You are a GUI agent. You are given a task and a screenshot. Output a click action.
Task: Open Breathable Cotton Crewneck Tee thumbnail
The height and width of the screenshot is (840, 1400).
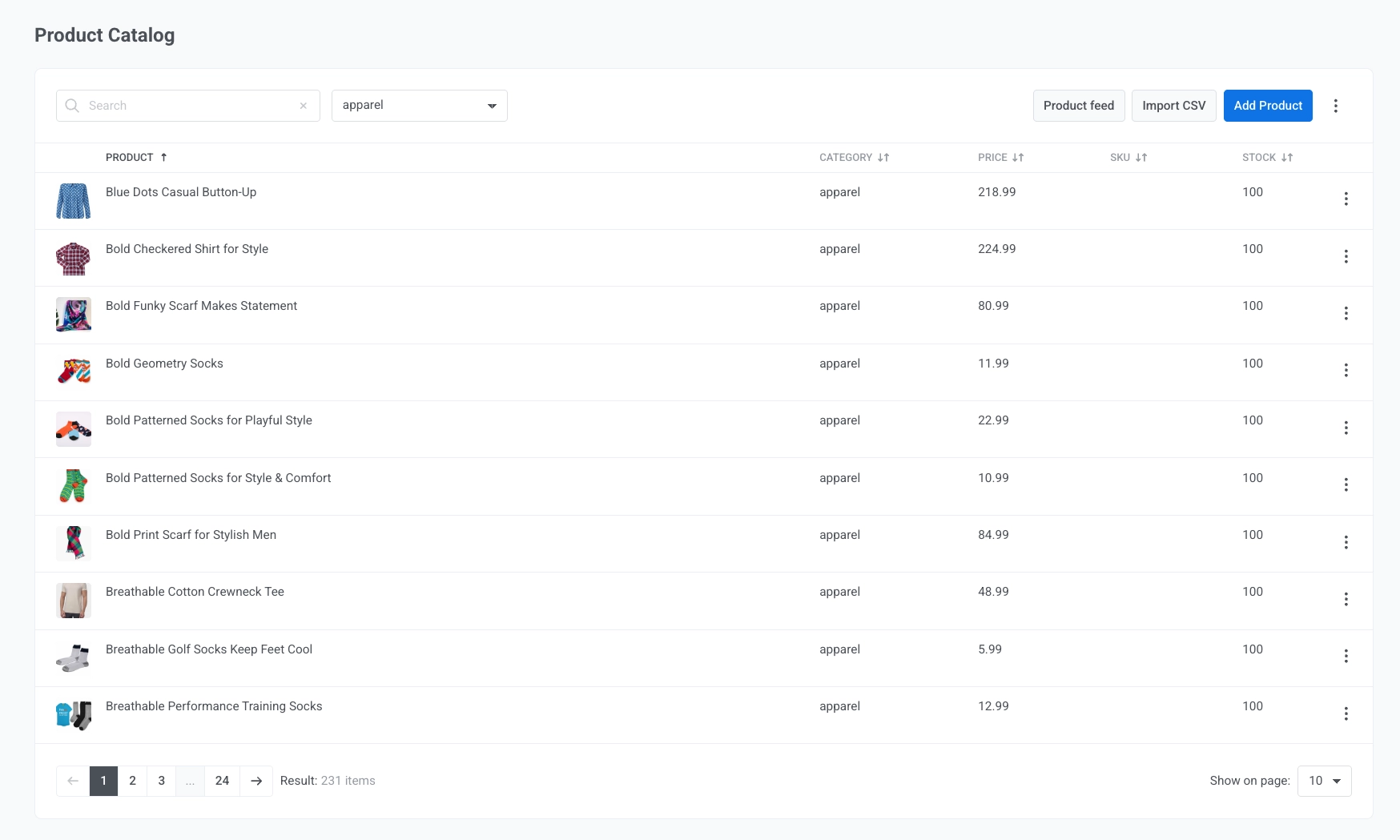[74, 601]
